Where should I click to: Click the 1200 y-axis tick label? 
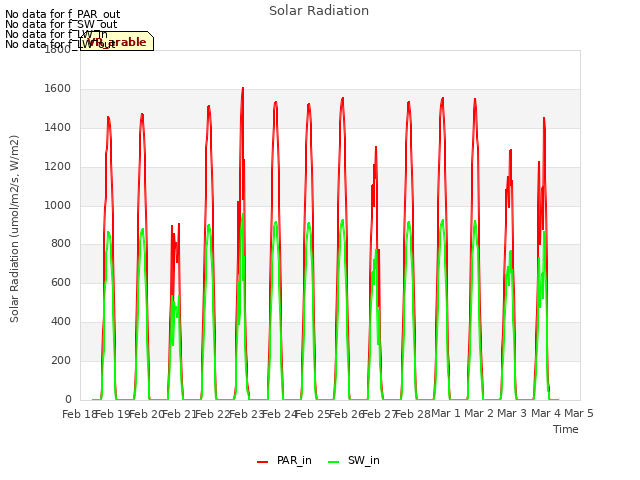point(58,167)
